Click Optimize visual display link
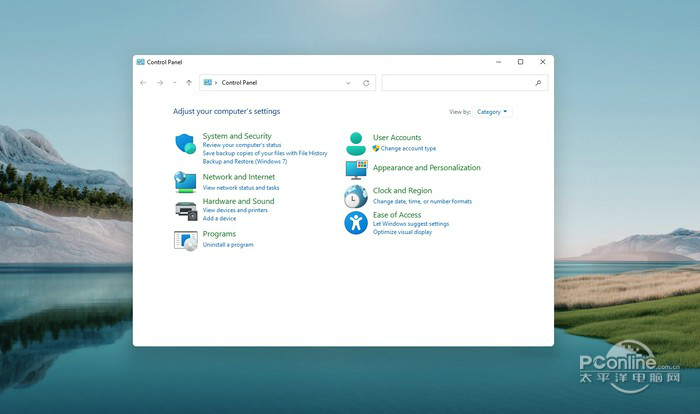Viewport: 700px width, 414px height. [402, 232]
